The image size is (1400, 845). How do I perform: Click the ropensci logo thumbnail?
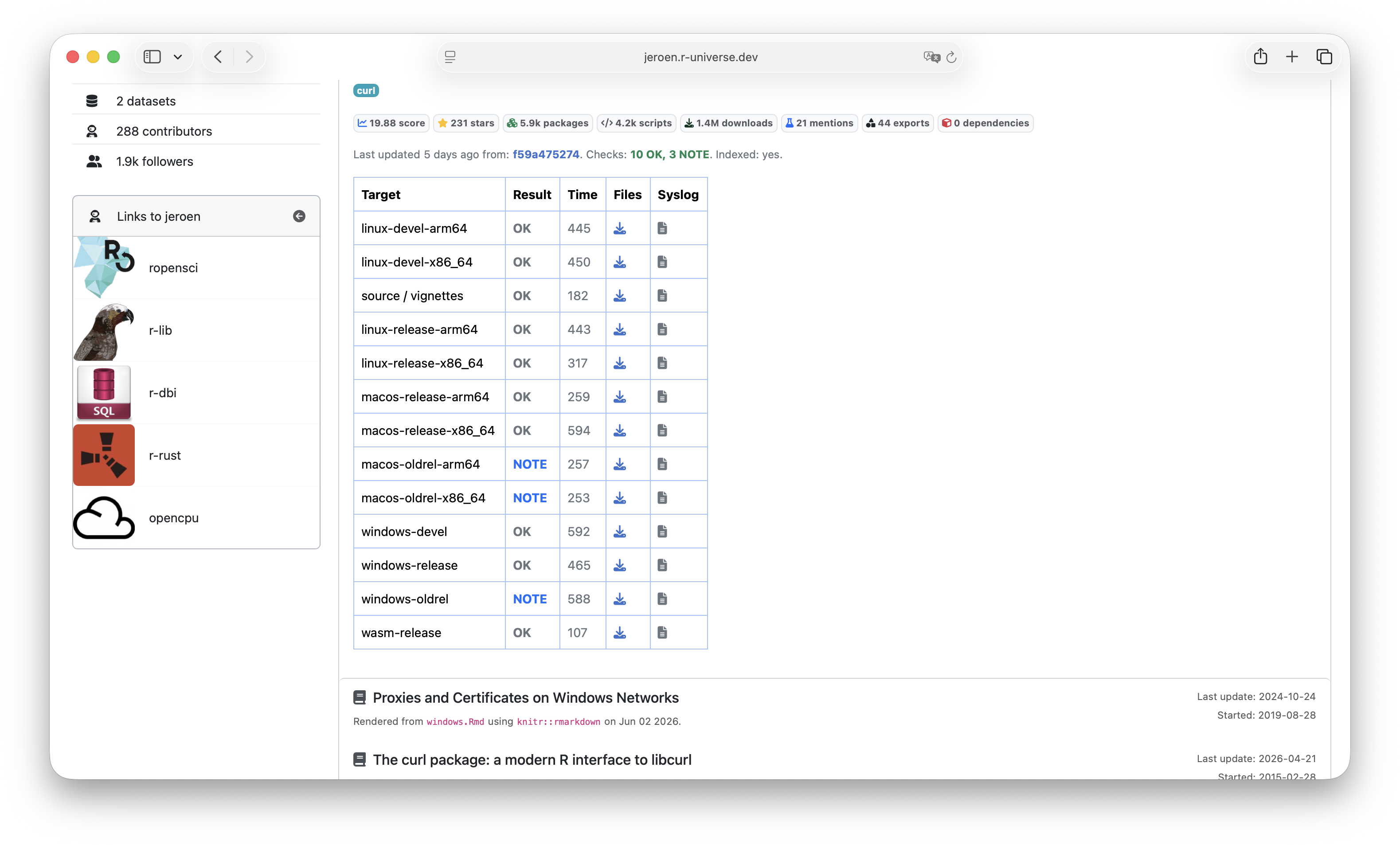tap(104, 267)
